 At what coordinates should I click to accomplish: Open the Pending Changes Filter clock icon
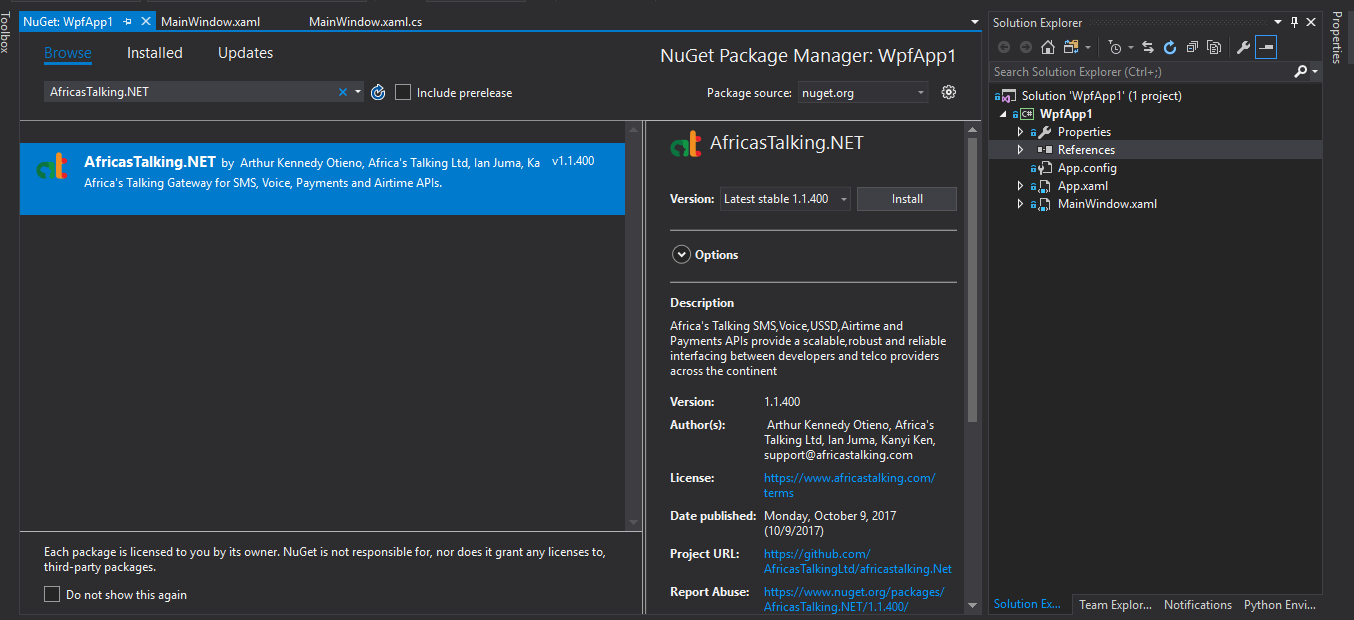pos(1116,47)
